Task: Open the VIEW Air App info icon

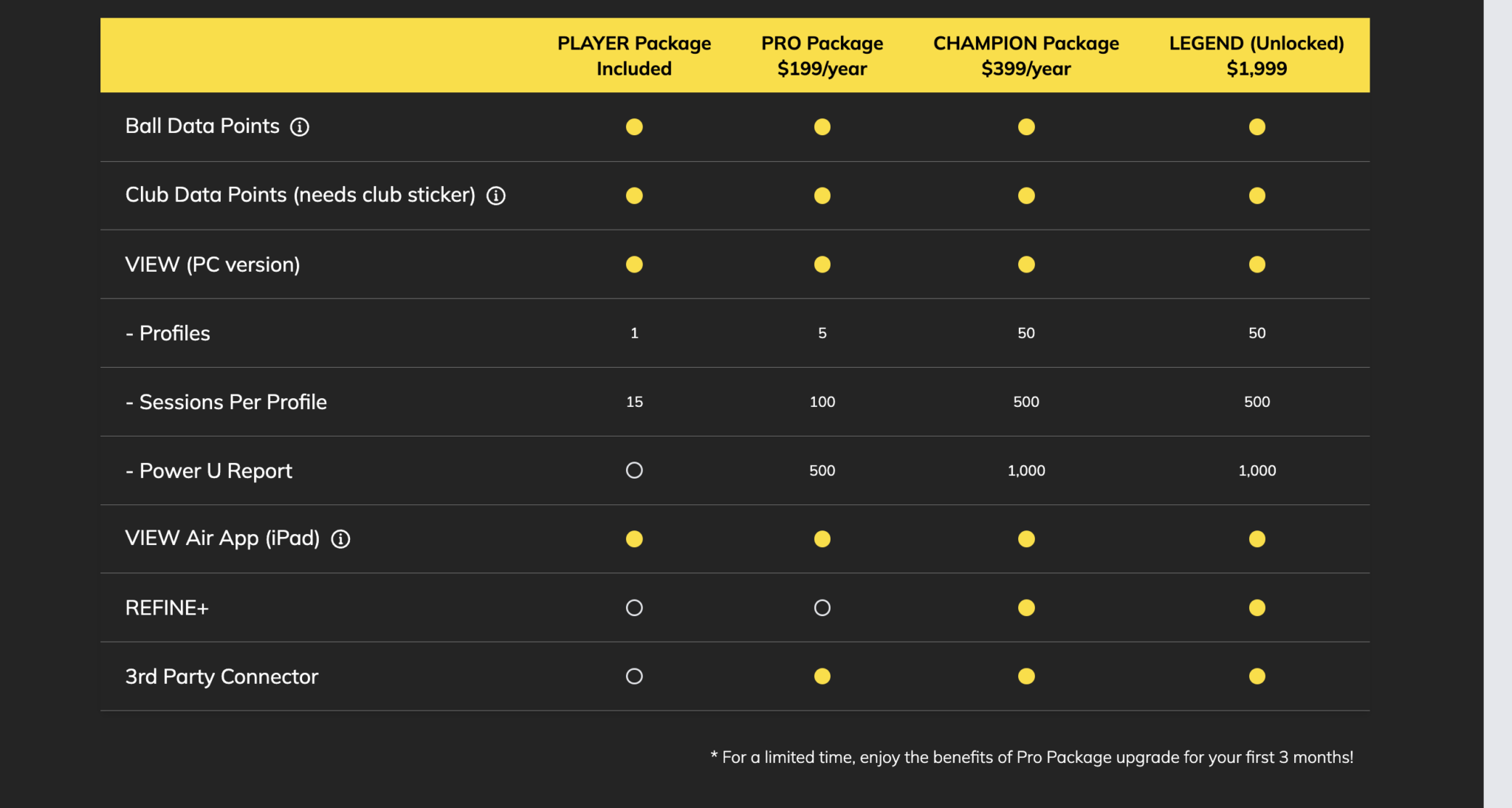Action: [x=340, y=539]
